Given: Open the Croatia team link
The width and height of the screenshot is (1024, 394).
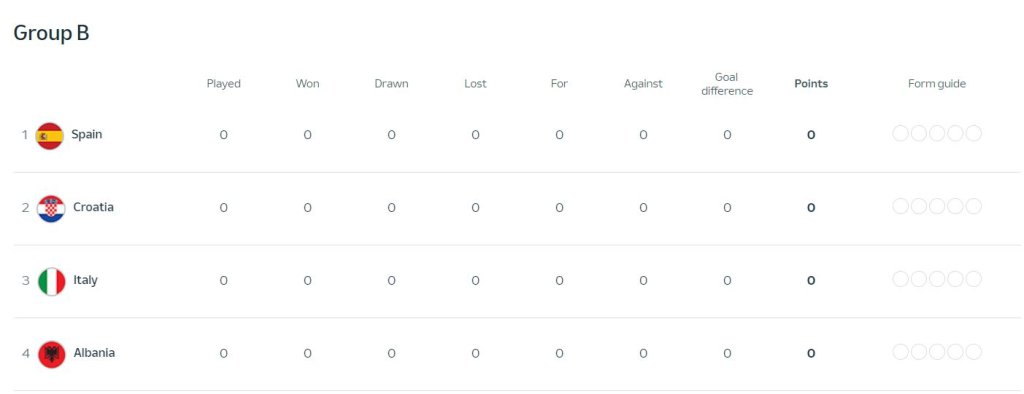Looking at the screenshot, I should pyautogui.click(x=93, y=207).
